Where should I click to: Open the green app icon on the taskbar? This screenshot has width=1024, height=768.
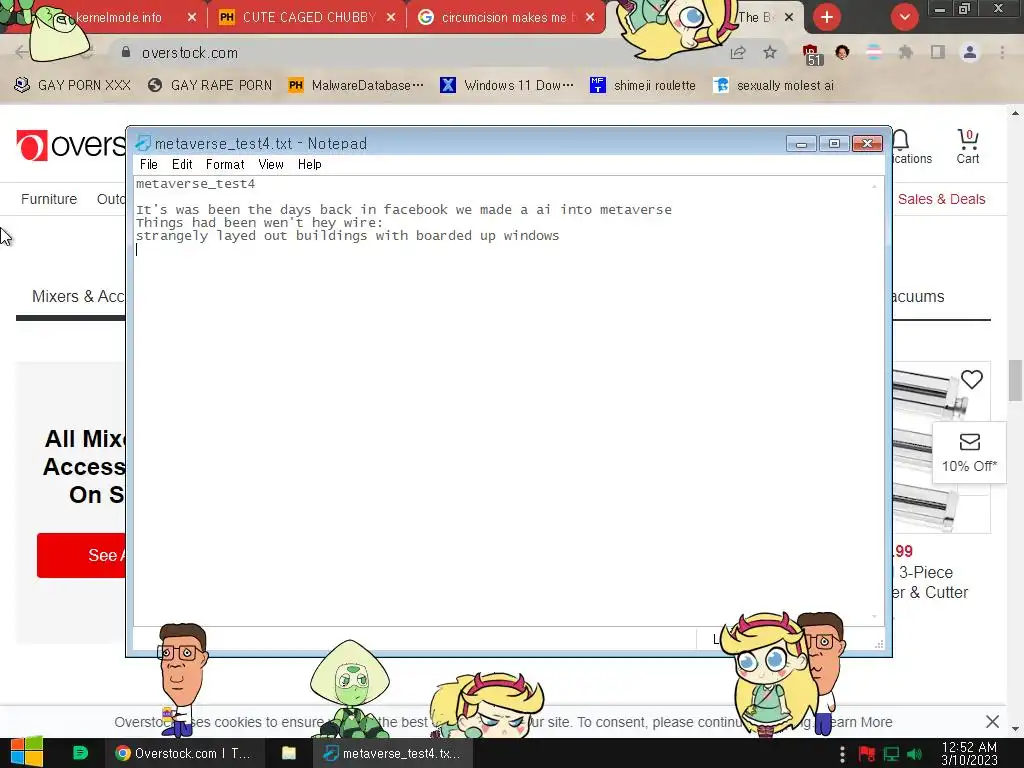(80, 753)
